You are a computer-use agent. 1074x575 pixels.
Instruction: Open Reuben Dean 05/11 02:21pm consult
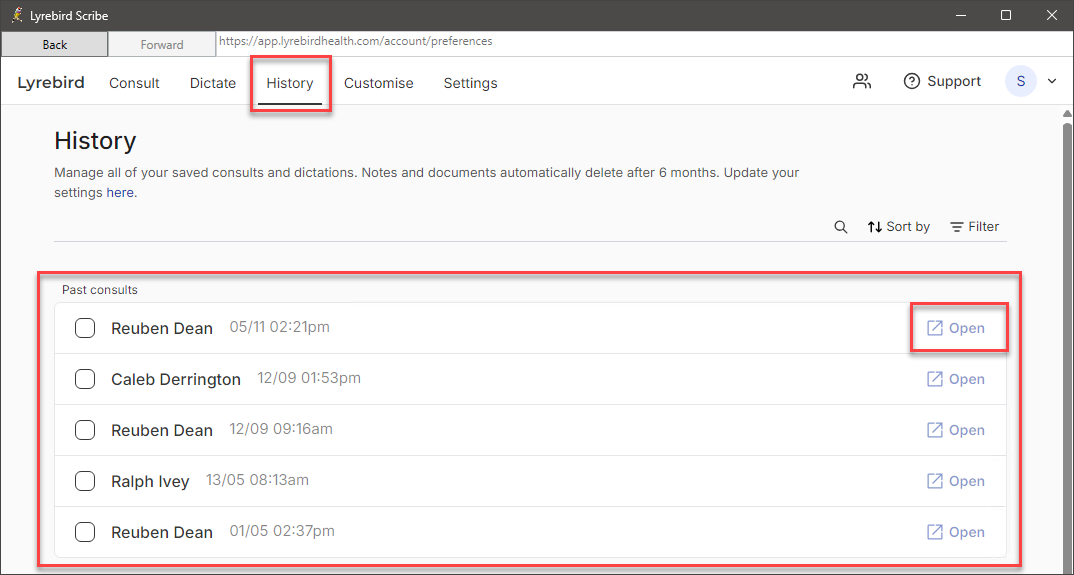click(x=956, y=328)
